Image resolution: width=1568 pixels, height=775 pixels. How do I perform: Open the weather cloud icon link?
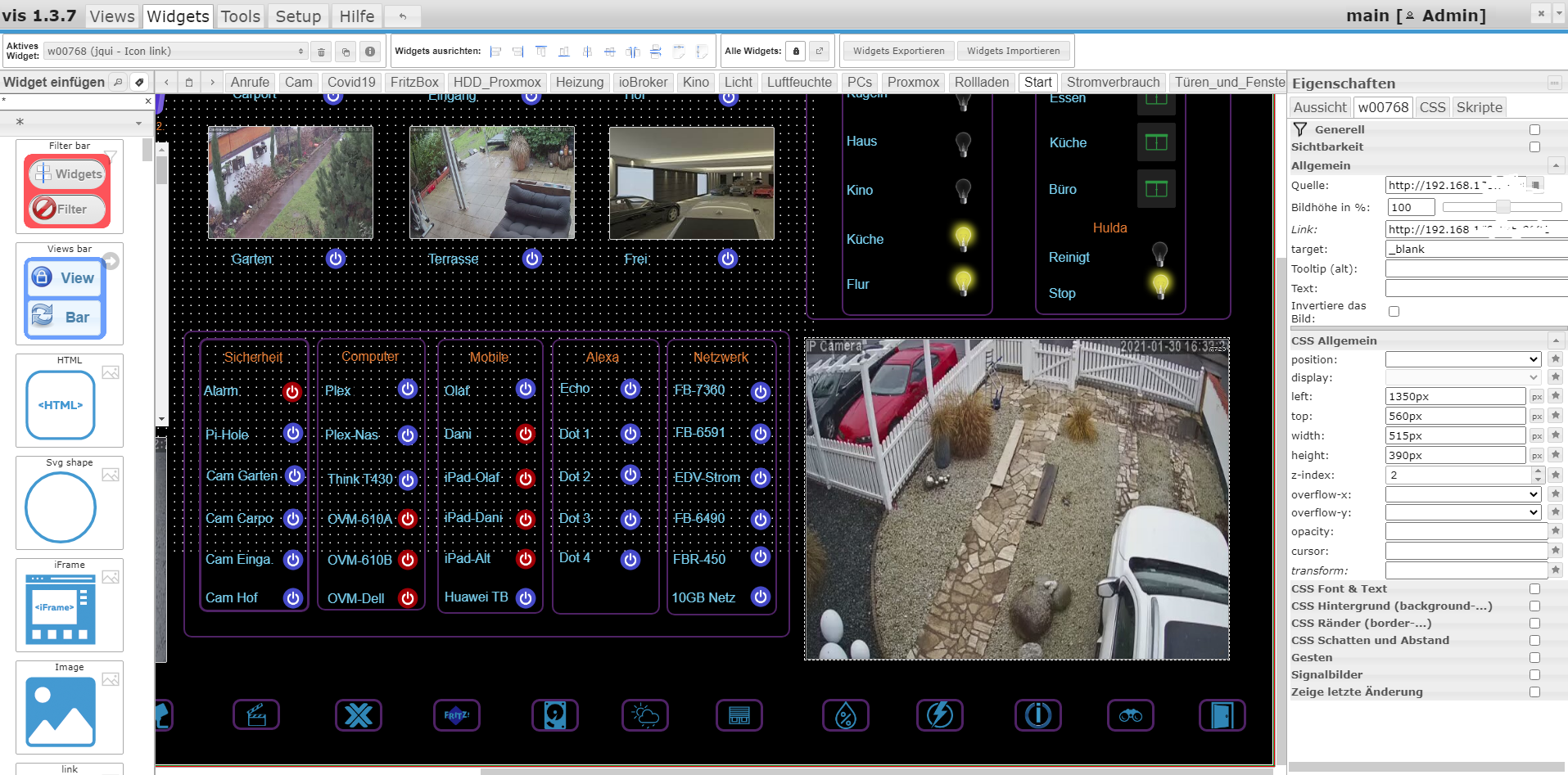(645, 715)
